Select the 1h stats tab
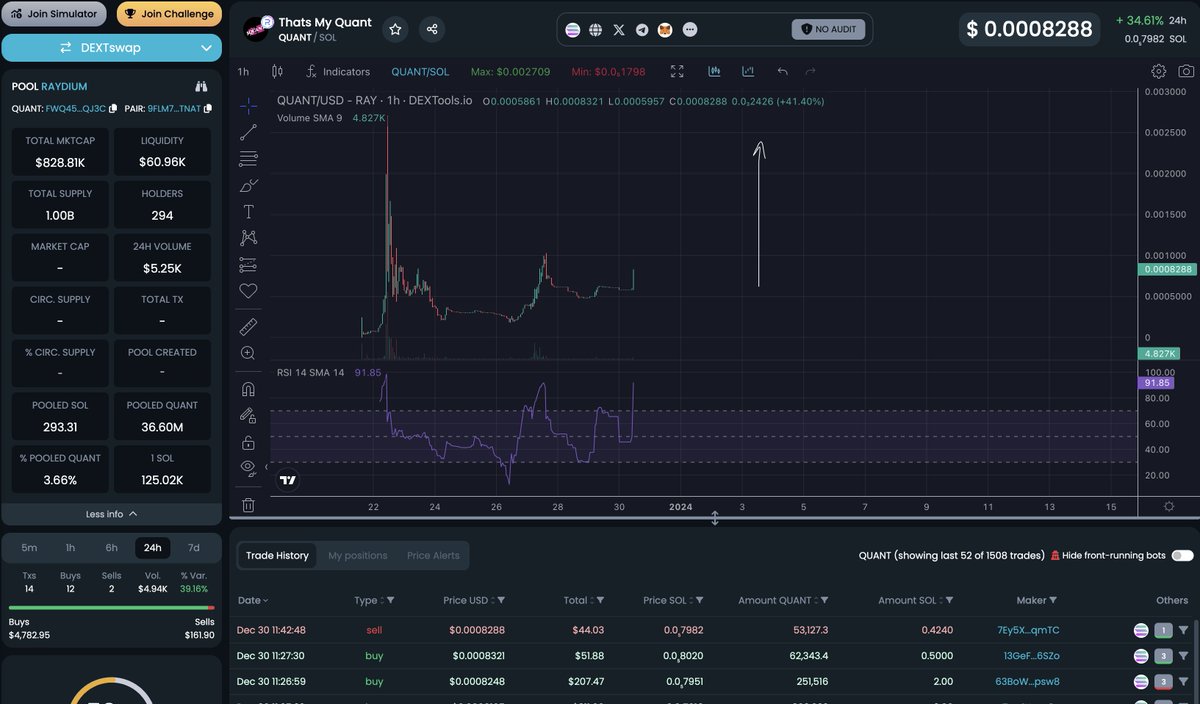This screenshot has width=1200, height=704. pyautogui.click(x=70, y=548)
